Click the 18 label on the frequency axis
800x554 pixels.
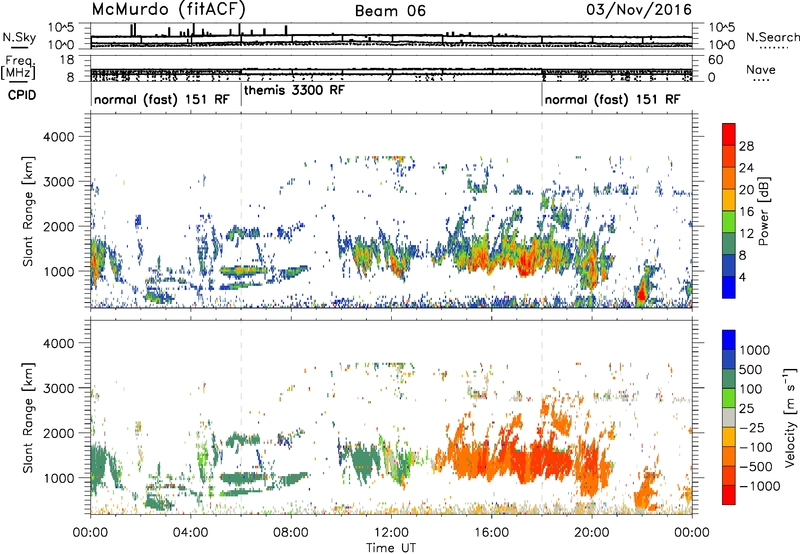click(x=66, y=60)
